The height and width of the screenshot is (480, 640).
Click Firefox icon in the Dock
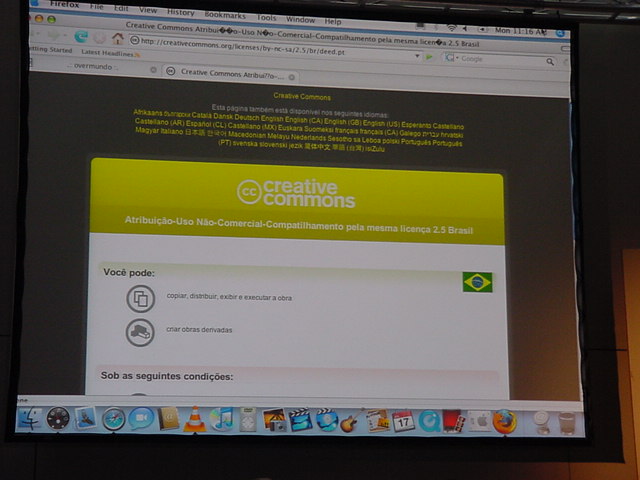(504, 422)
